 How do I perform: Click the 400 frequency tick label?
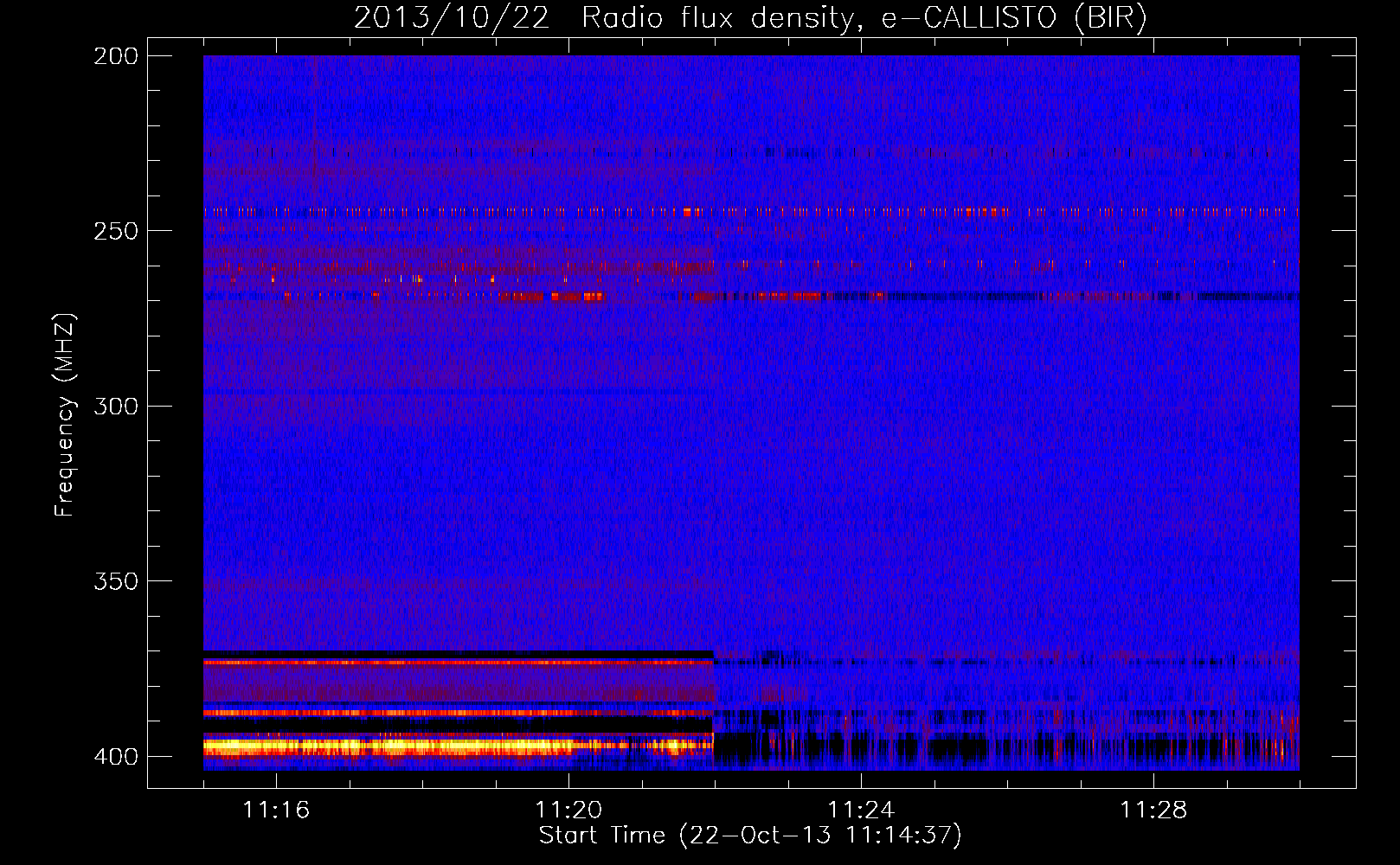(116, 757)
